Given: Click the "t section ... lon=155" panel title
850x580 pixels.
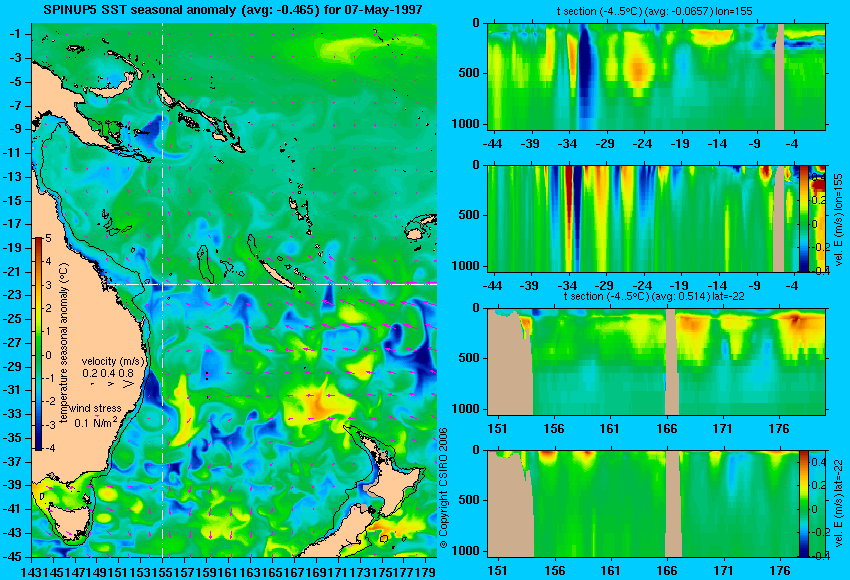Looking at the screenshot, I should coord(654,11).
